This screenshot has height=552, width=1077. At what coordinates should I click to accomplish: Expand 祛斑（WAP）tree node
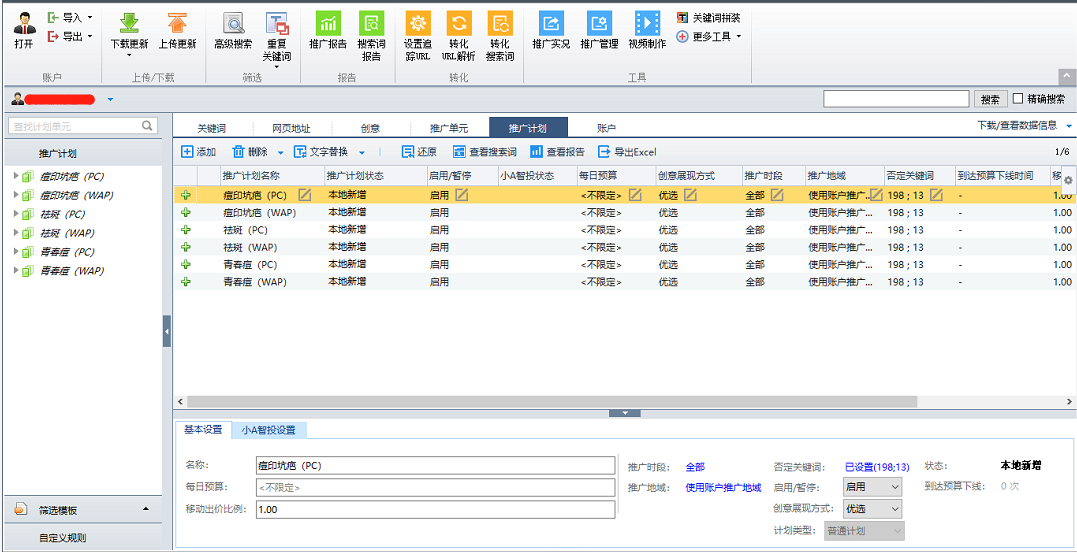[16, 233]
